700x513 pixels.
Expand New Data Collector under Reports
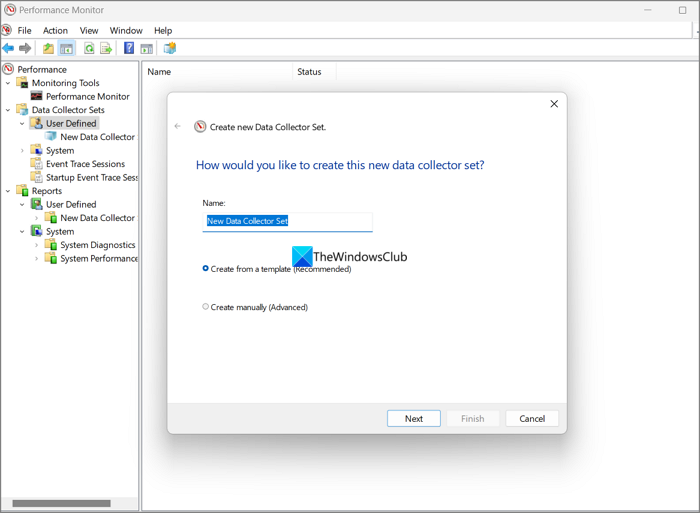pyautogui.click(x=36, y=218)
